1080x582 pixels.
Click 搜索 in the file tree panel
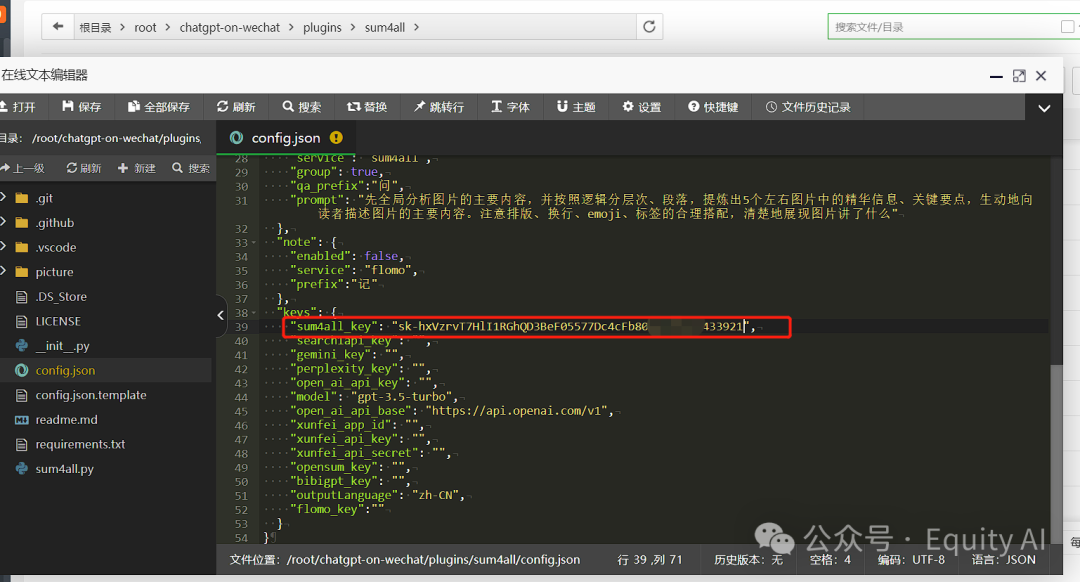click(x=191, y=168)
